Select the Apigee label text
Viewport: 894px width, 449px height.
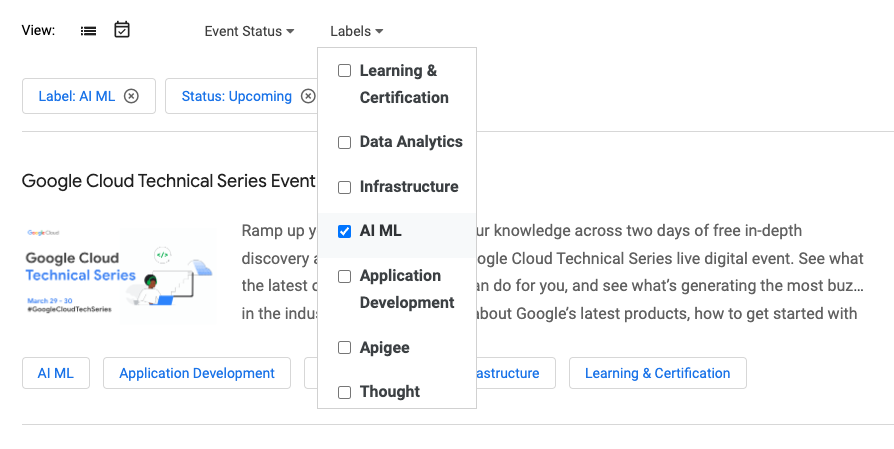pos(384,348)
